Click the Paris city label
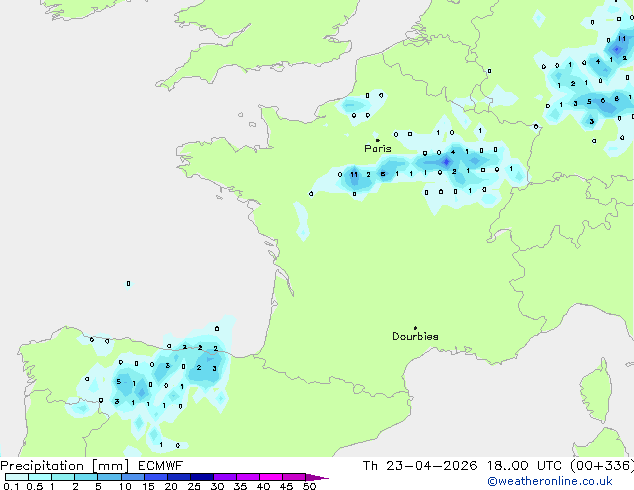634x490 pixels. [378, 149]
